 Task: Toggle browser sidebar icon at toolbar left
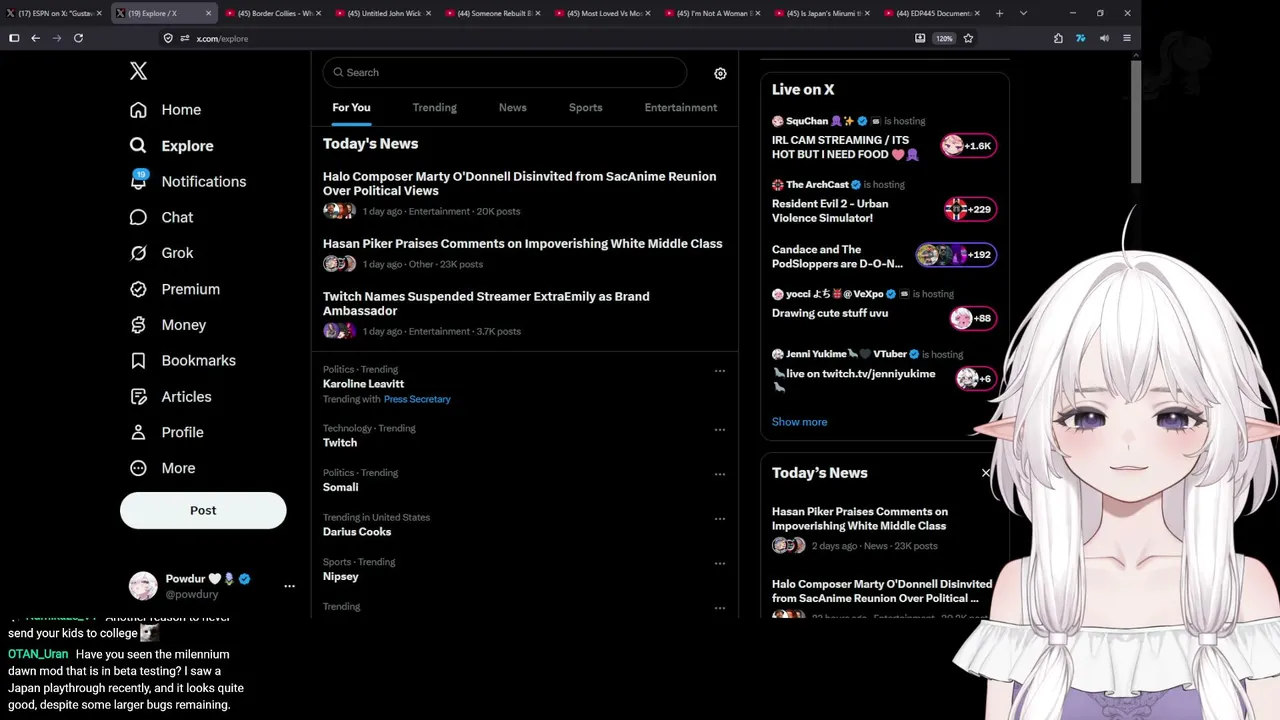click(14, 38)
